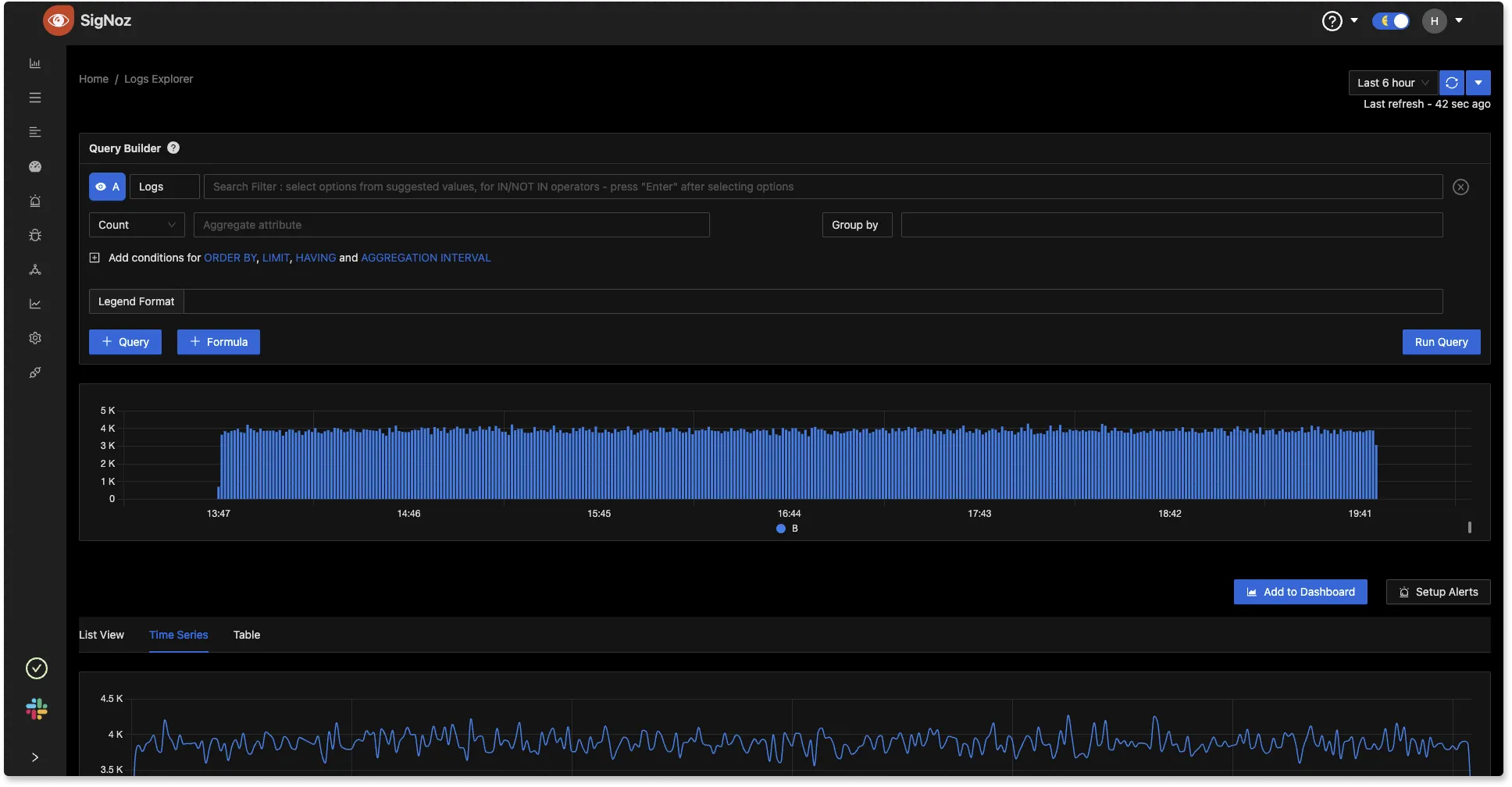Click the Setup Alerts button
1512x787 pixels.
click(x=1439, y=592)
